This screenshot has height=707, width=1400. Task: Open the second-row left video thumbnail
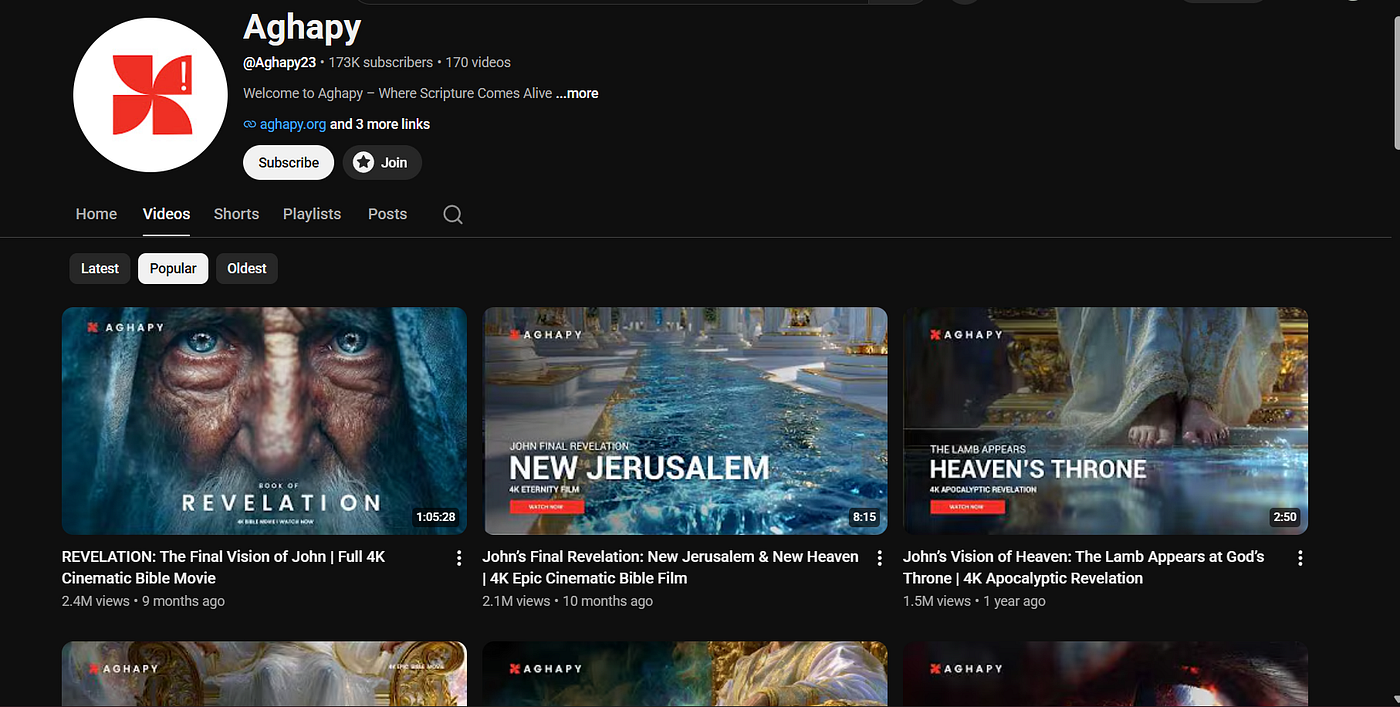[x=264, y=674]
